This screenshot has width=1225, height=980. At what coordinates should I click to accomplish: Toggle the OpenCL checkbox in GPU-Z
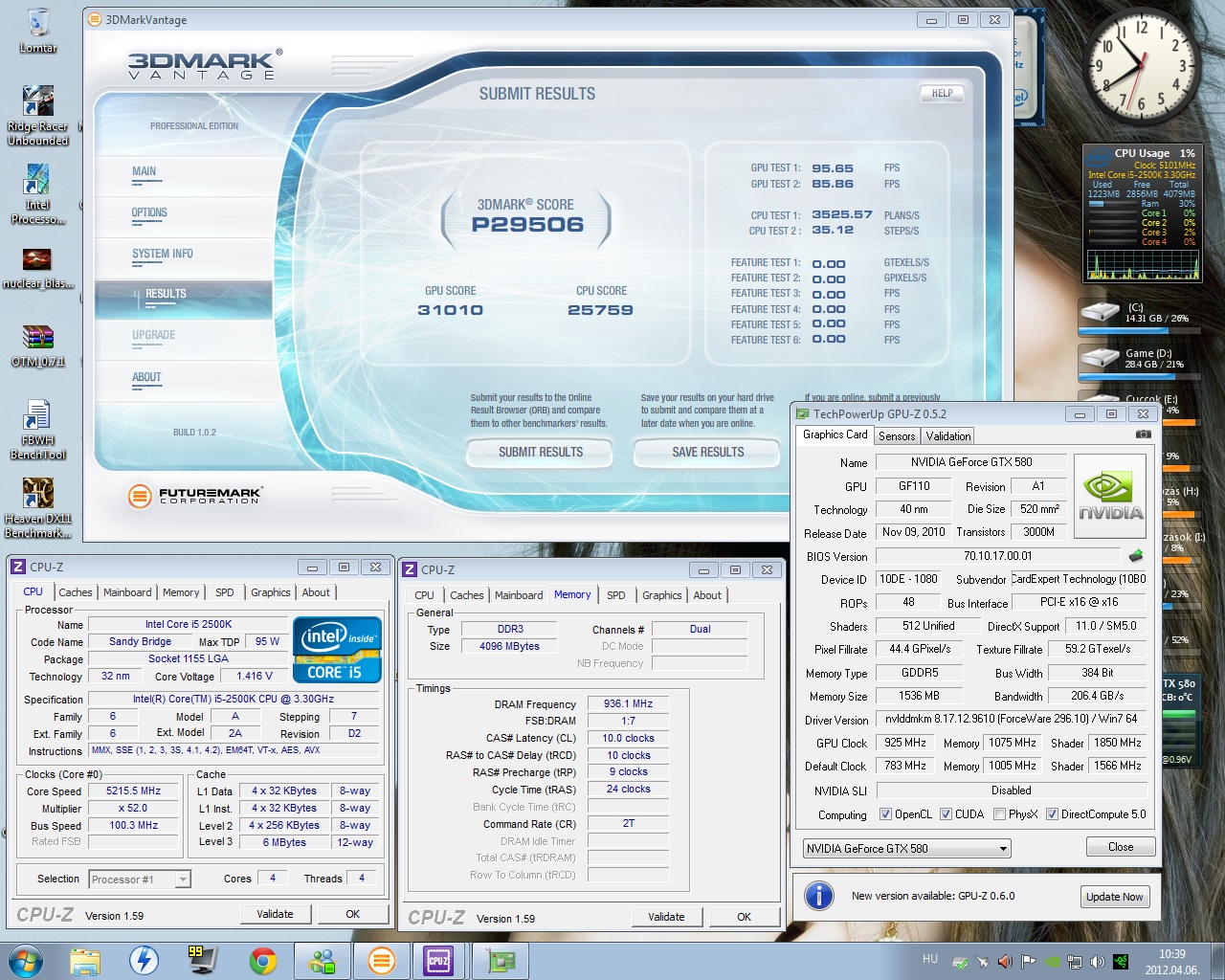[x=886, y=814]
